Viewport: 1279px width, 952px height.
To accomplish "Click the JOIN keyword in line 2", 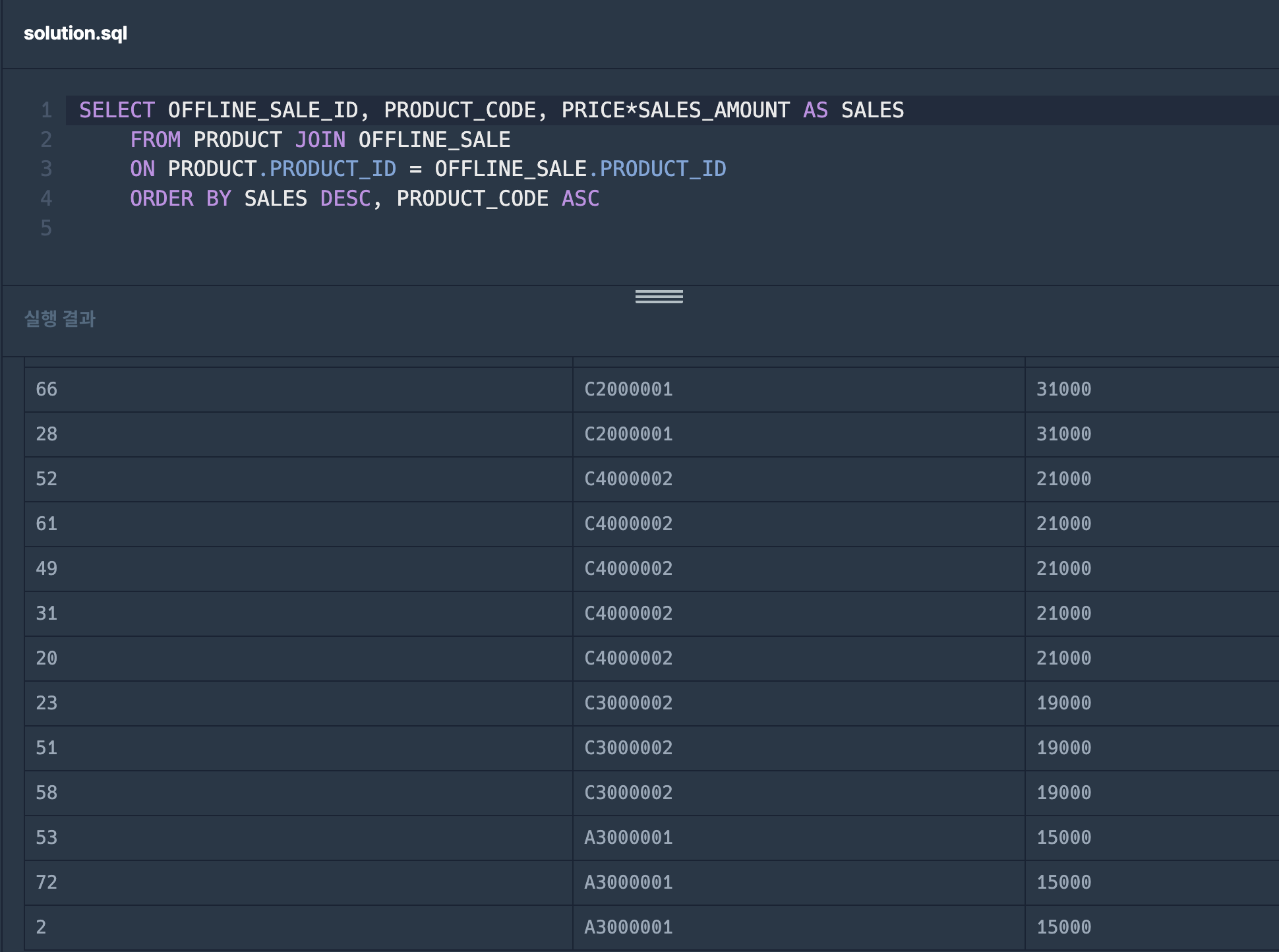I will click(x=320, y=140).
